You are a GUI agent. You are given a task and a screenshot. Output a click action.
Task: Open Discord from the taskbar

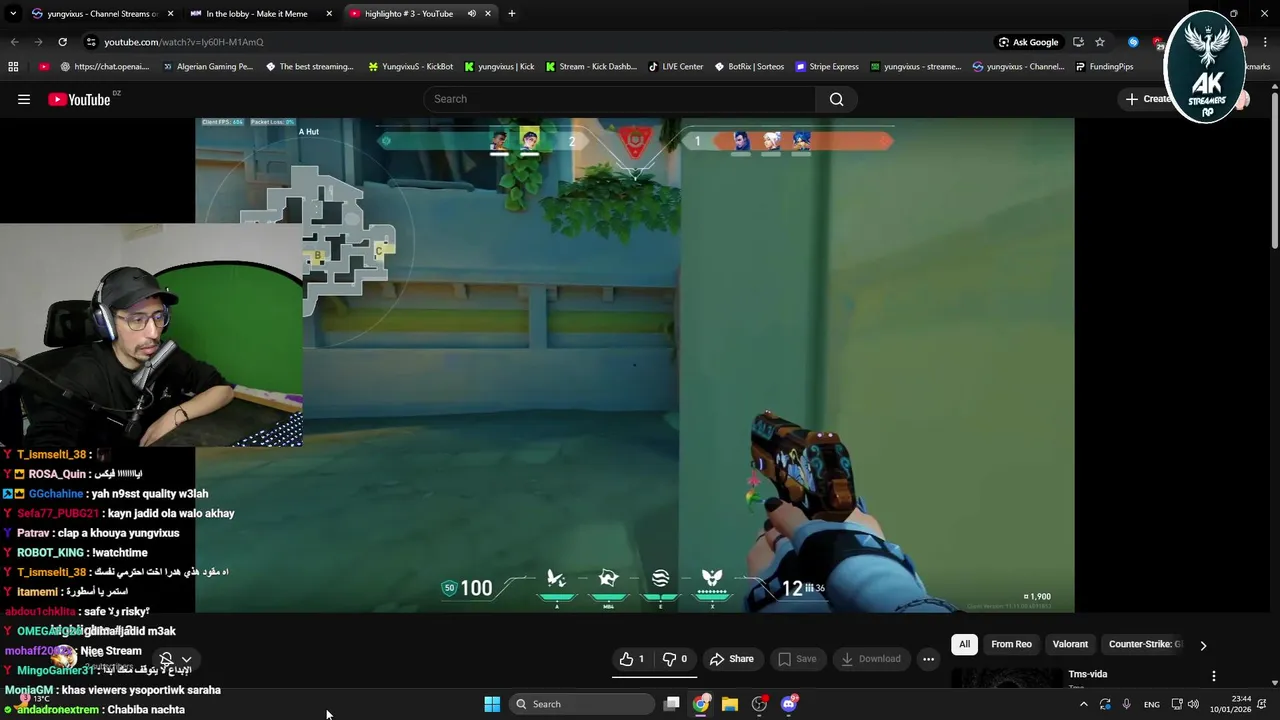pos(789,704)
